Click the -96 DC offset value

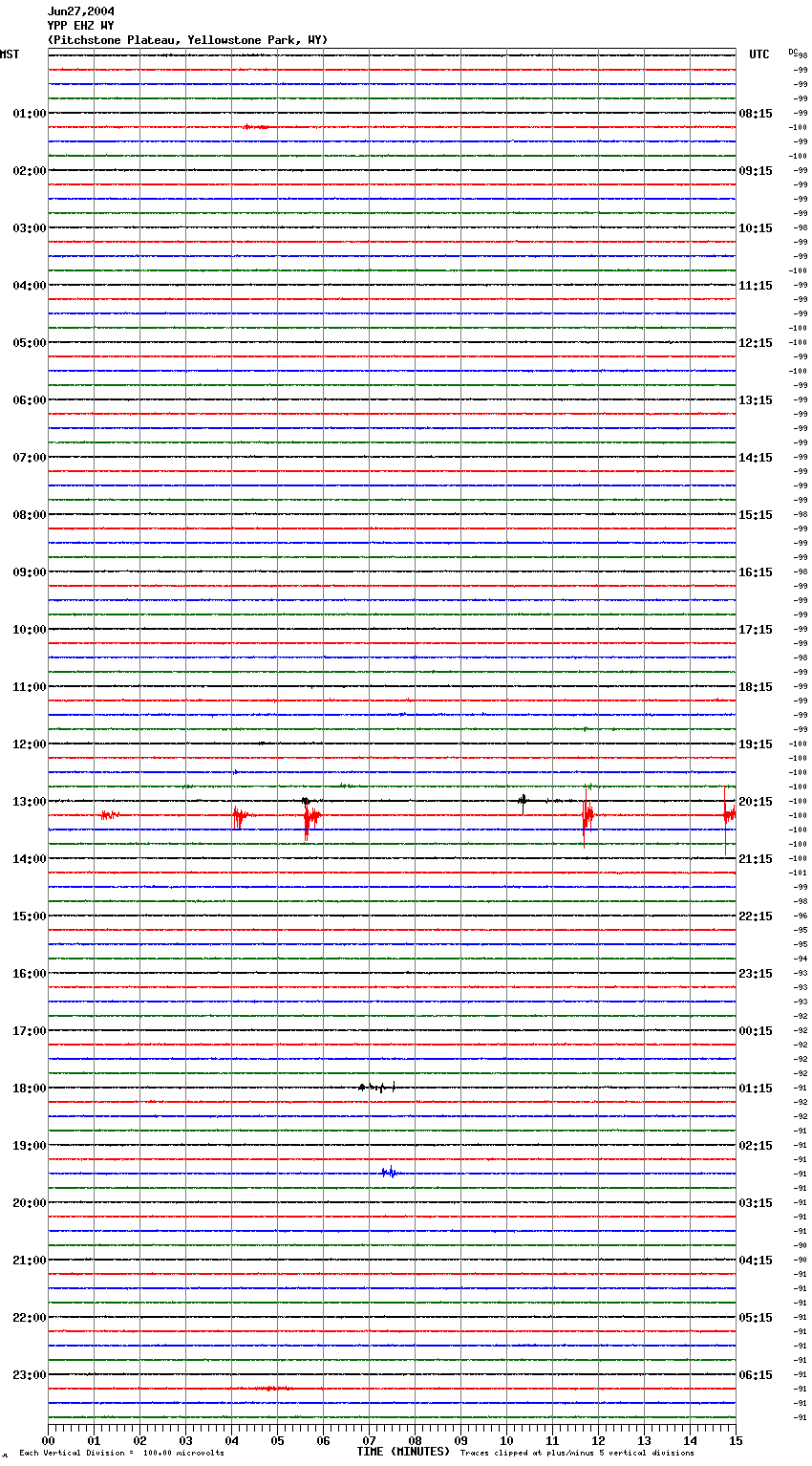[801, 916]
